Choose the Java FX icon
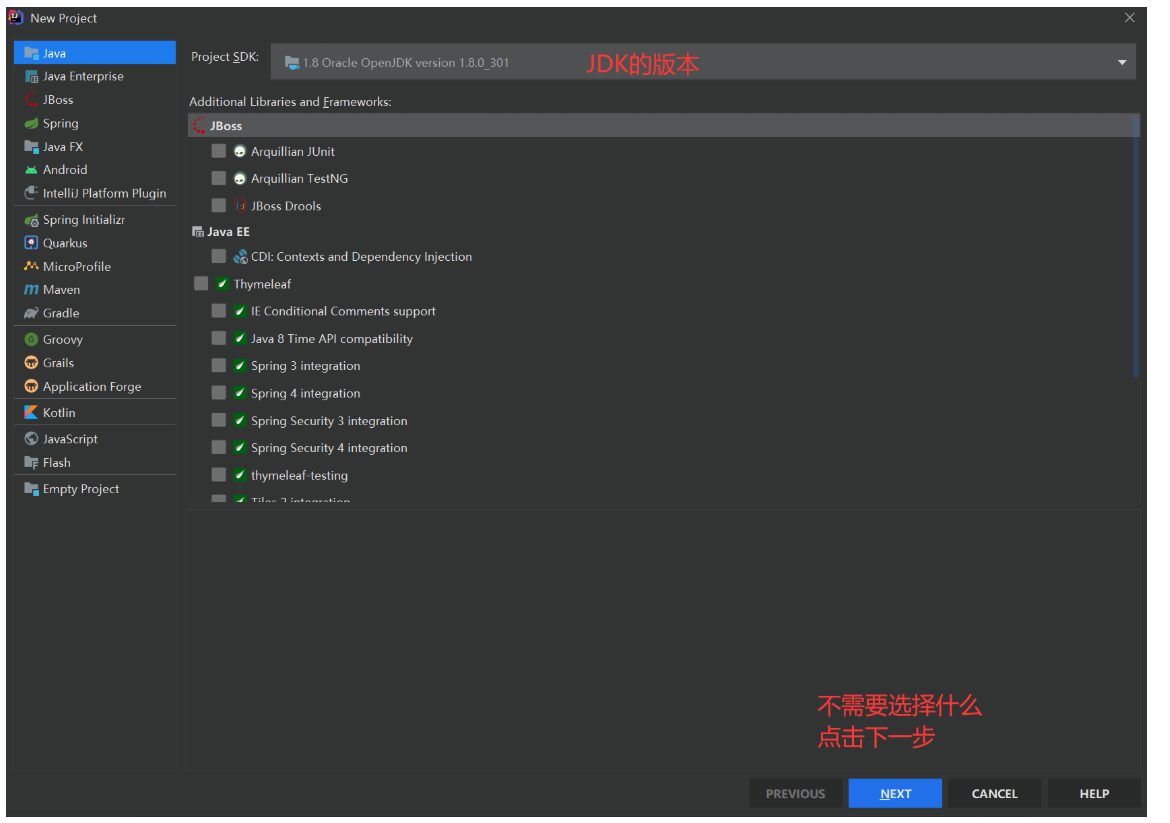The height and width of the screenshot is (823, 1170). pos(31,147)
